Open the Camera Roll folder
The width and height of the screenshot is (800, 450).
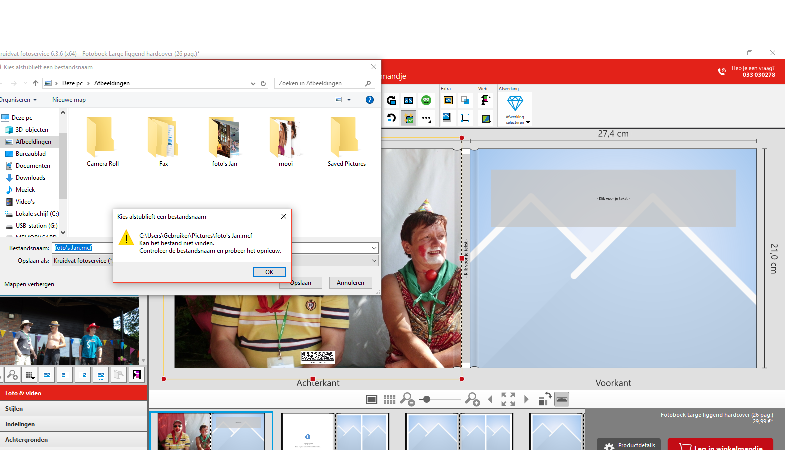coord(100,140)
